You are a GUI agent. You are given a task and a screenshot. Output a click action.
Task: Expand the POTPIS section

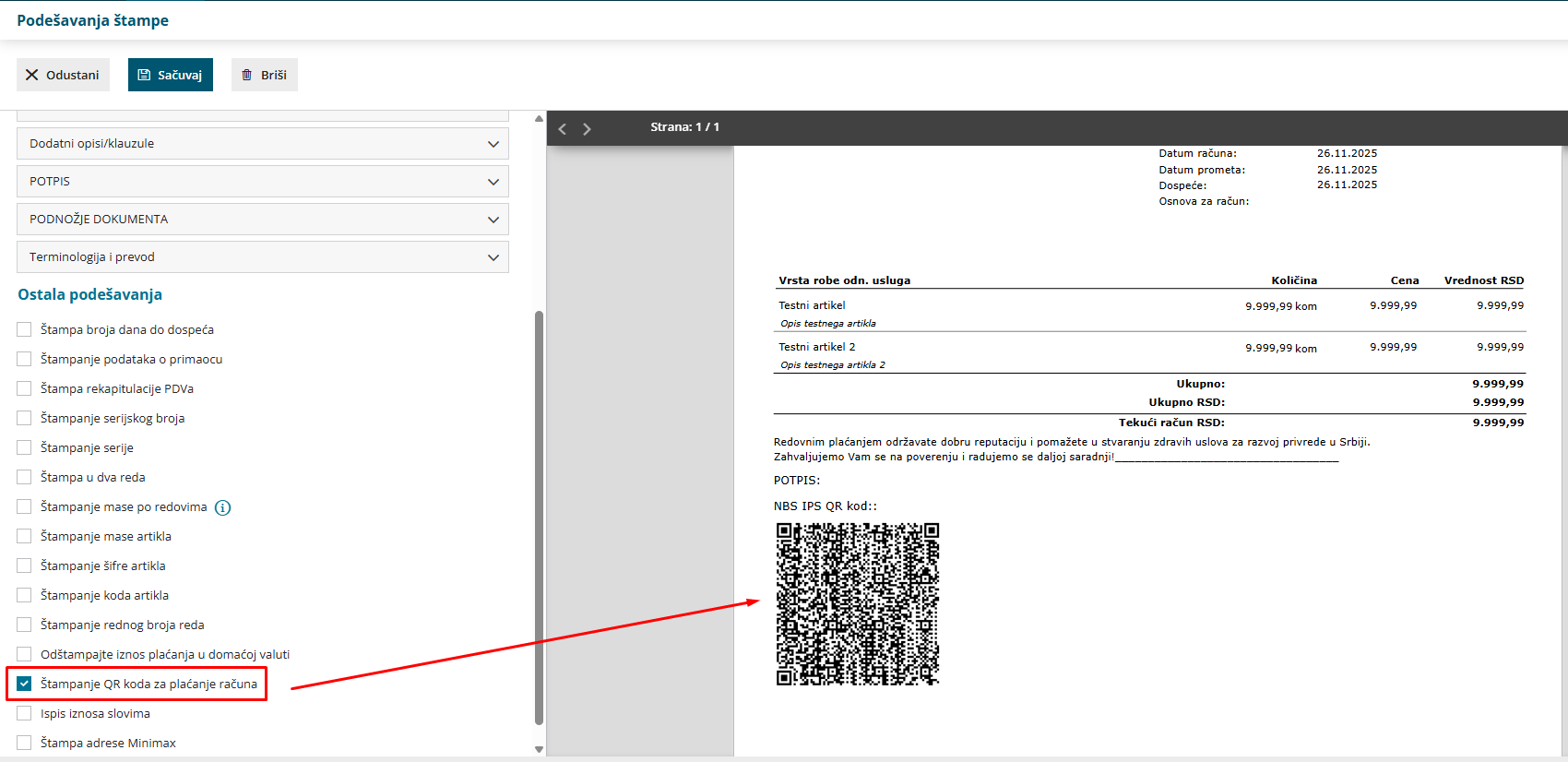coord(263,182)
